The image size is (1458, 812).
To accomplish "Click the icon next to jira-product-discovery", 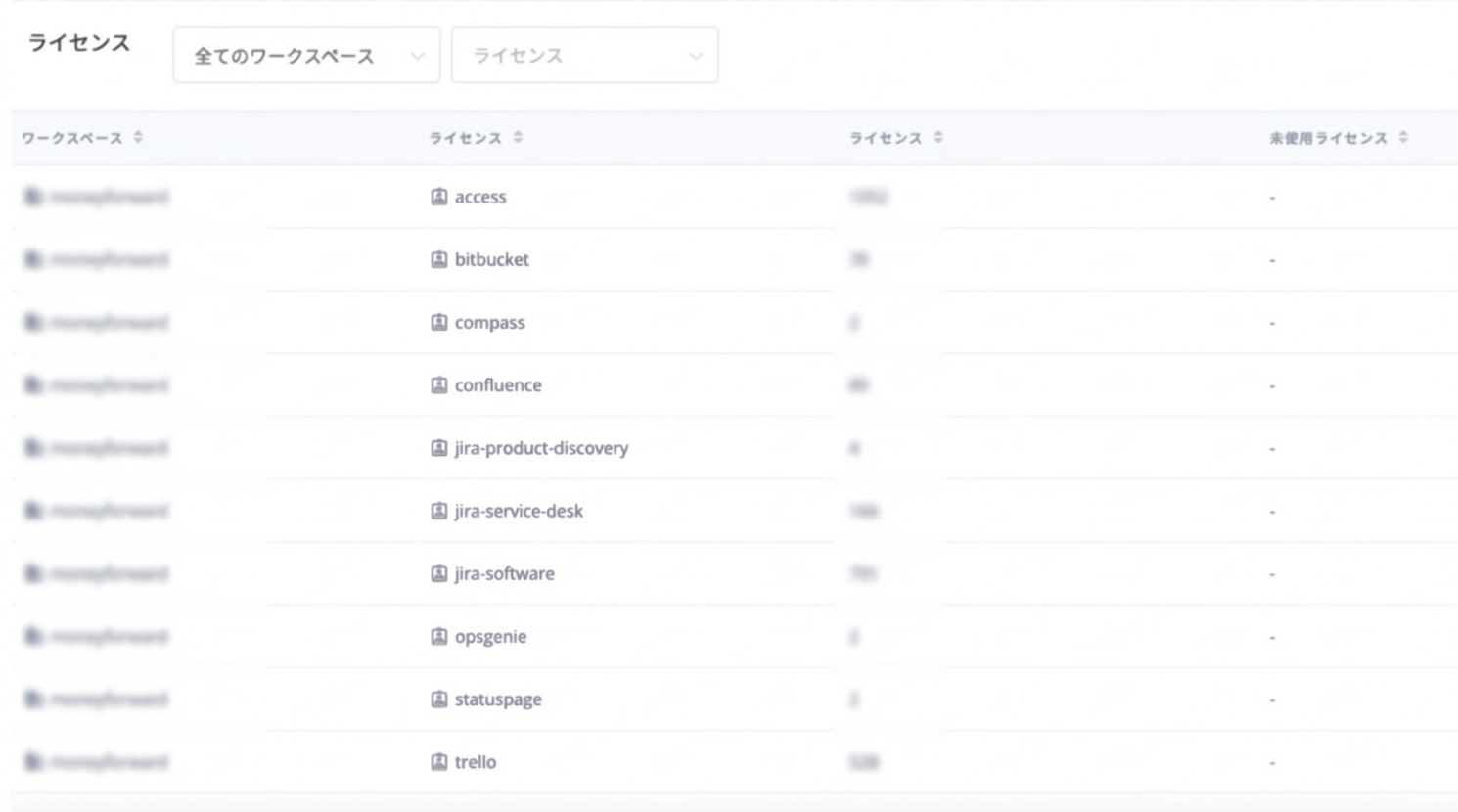I will click(438, 448).
